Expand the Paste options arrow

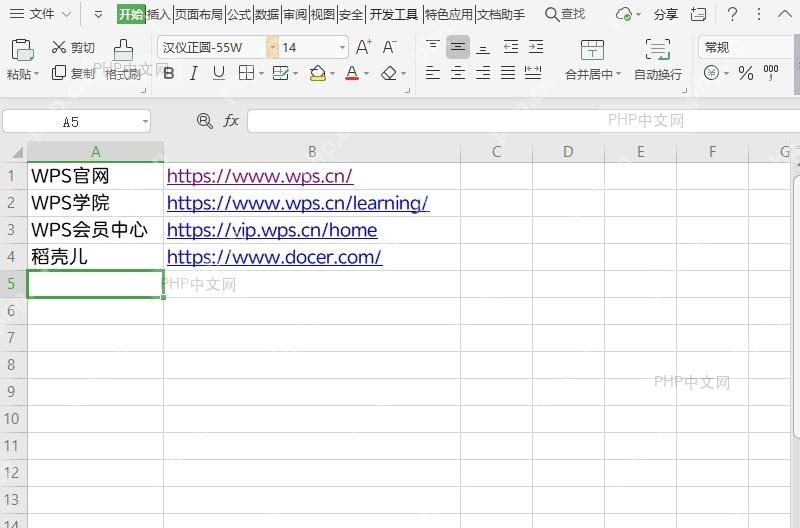click(x=36, y=74)
